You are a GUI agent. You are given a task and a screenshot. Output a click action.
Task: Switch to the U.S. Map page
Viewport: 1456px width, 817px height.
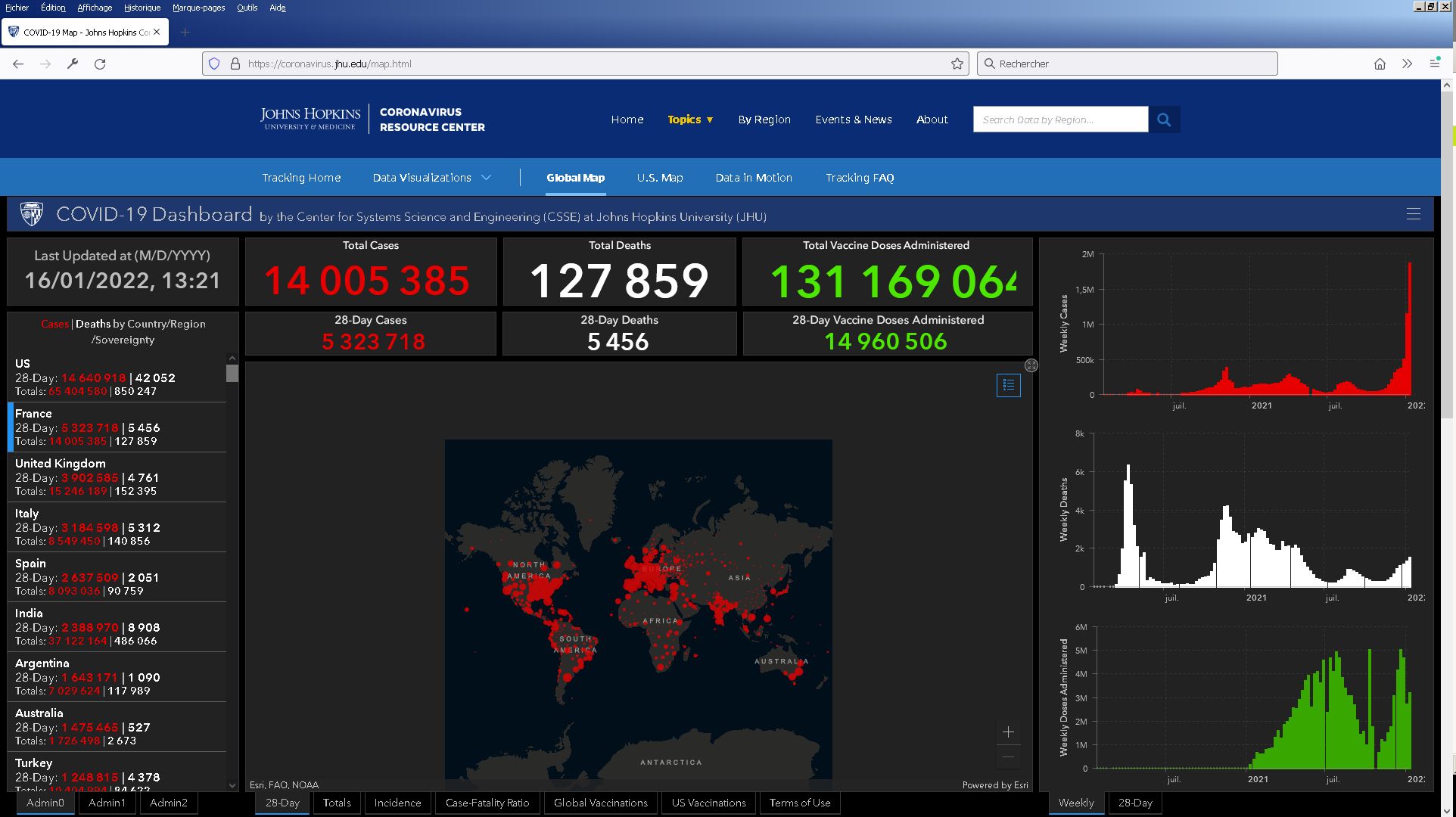(x=660, y=178)
